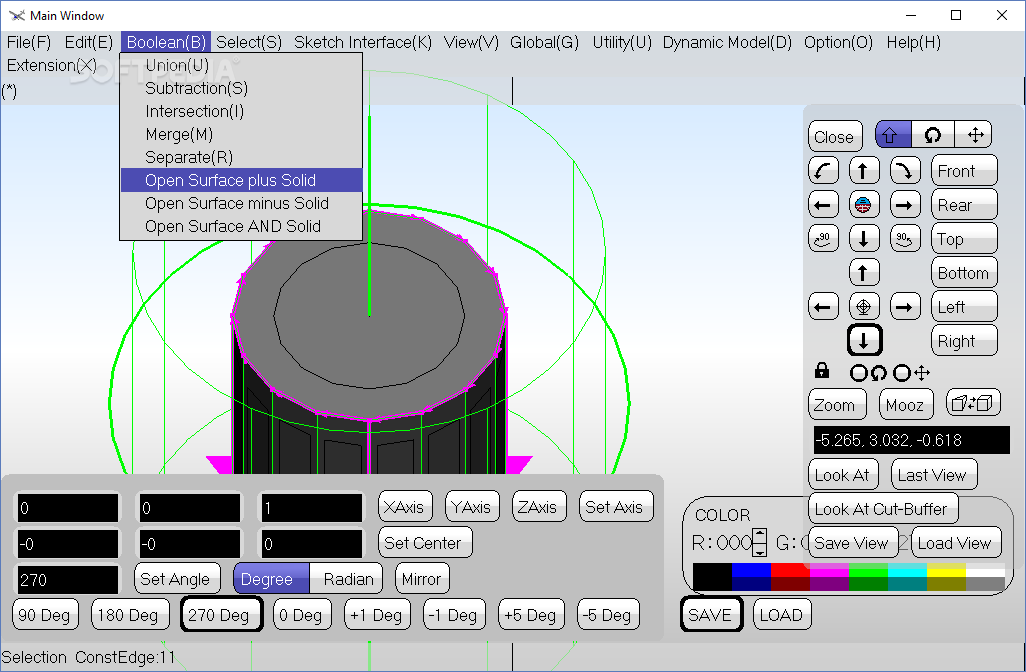Click the up arrow above the crosshair target

(864, 272)
